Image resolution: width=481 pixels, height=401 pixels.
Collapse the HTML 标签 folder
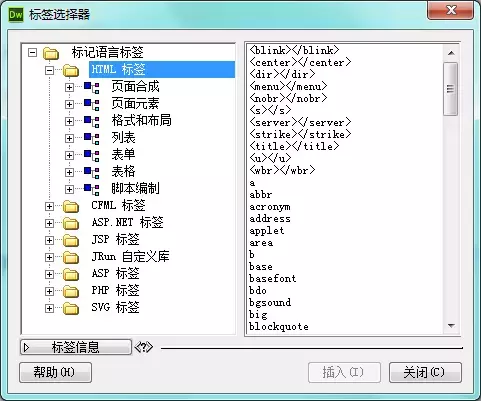point(49,70)
